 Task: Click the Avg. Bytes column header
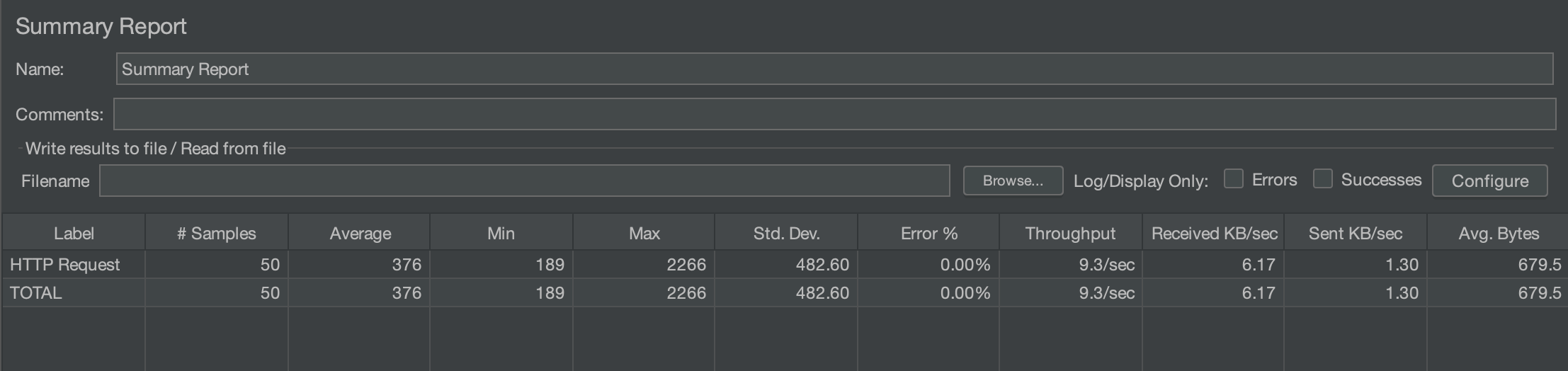[x=1498, y=233]
